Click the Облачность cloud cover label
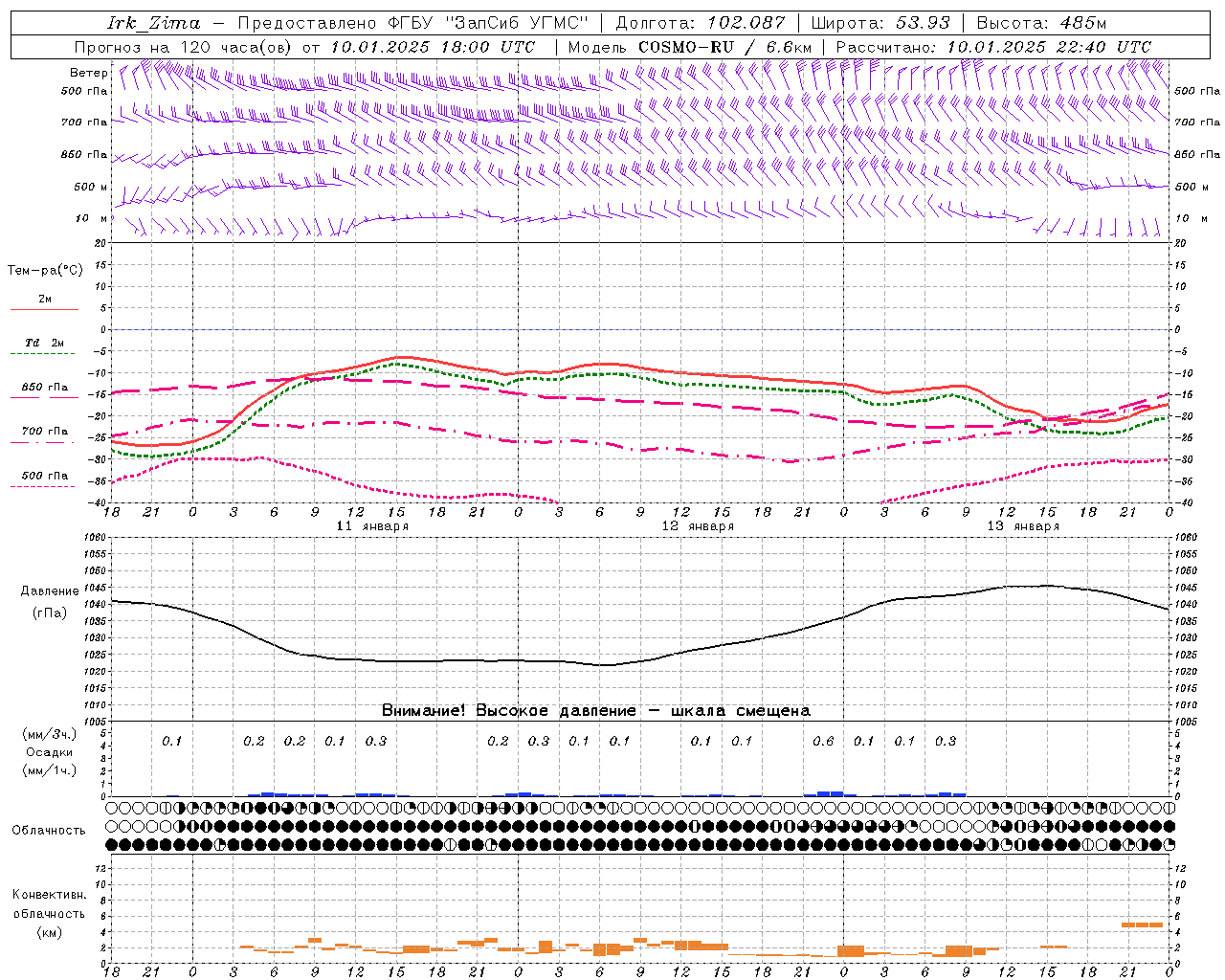1225x980 pixels. point(49,830)
